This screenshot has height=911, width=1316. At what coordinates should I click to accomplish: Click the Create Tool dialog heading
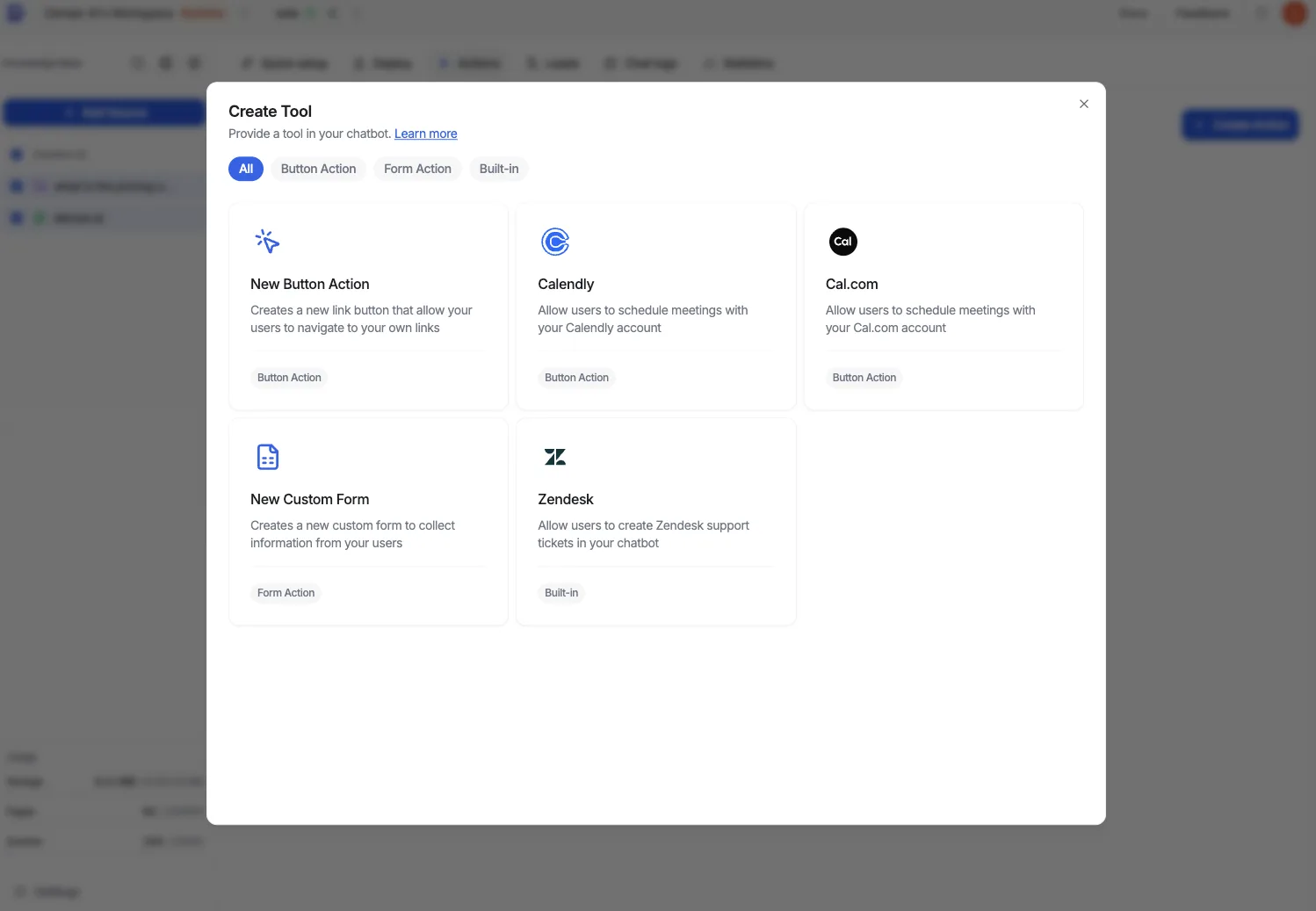coord(270,112)
